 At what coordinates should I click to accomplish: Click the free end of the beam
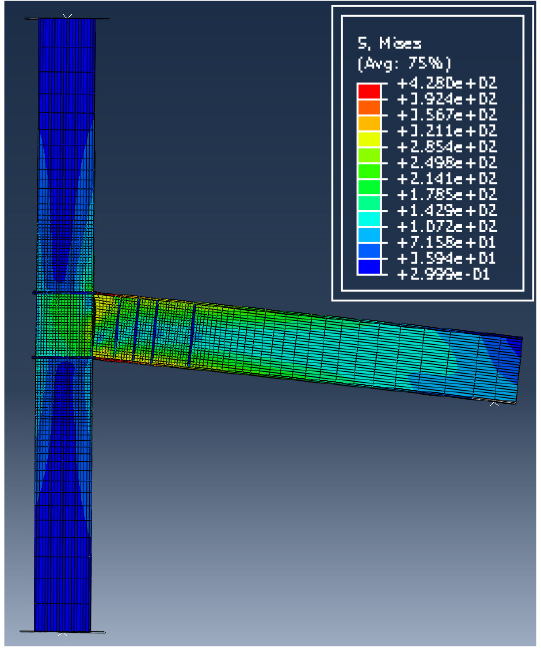click(512, 368)
